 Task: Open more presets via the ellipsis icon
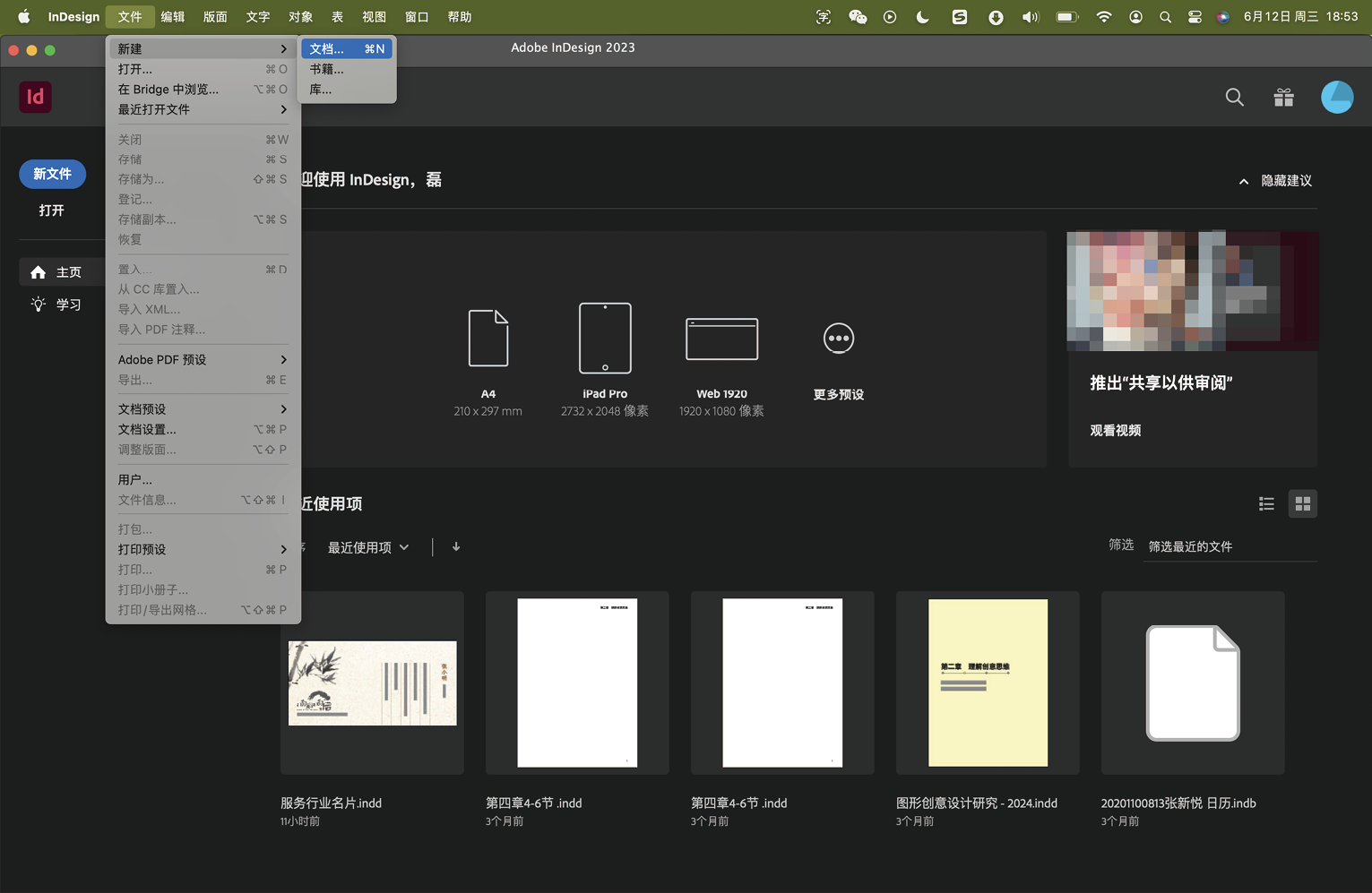(838, 339)
